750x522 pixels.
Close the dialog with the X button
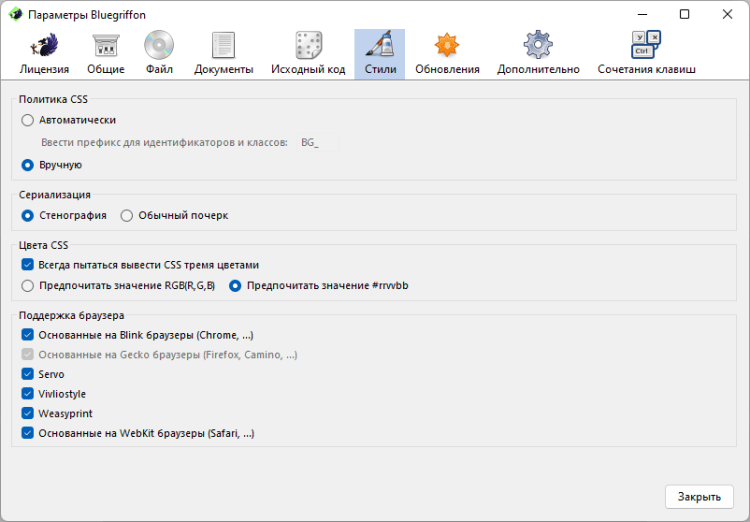click(x=728, y=14)
